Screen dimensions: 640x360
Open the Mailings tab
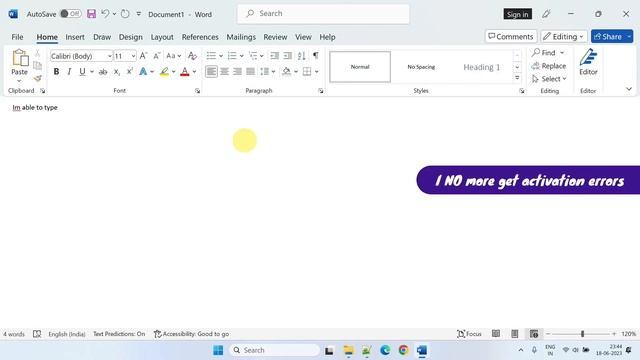pyautogui.click(x=241, y=37)
